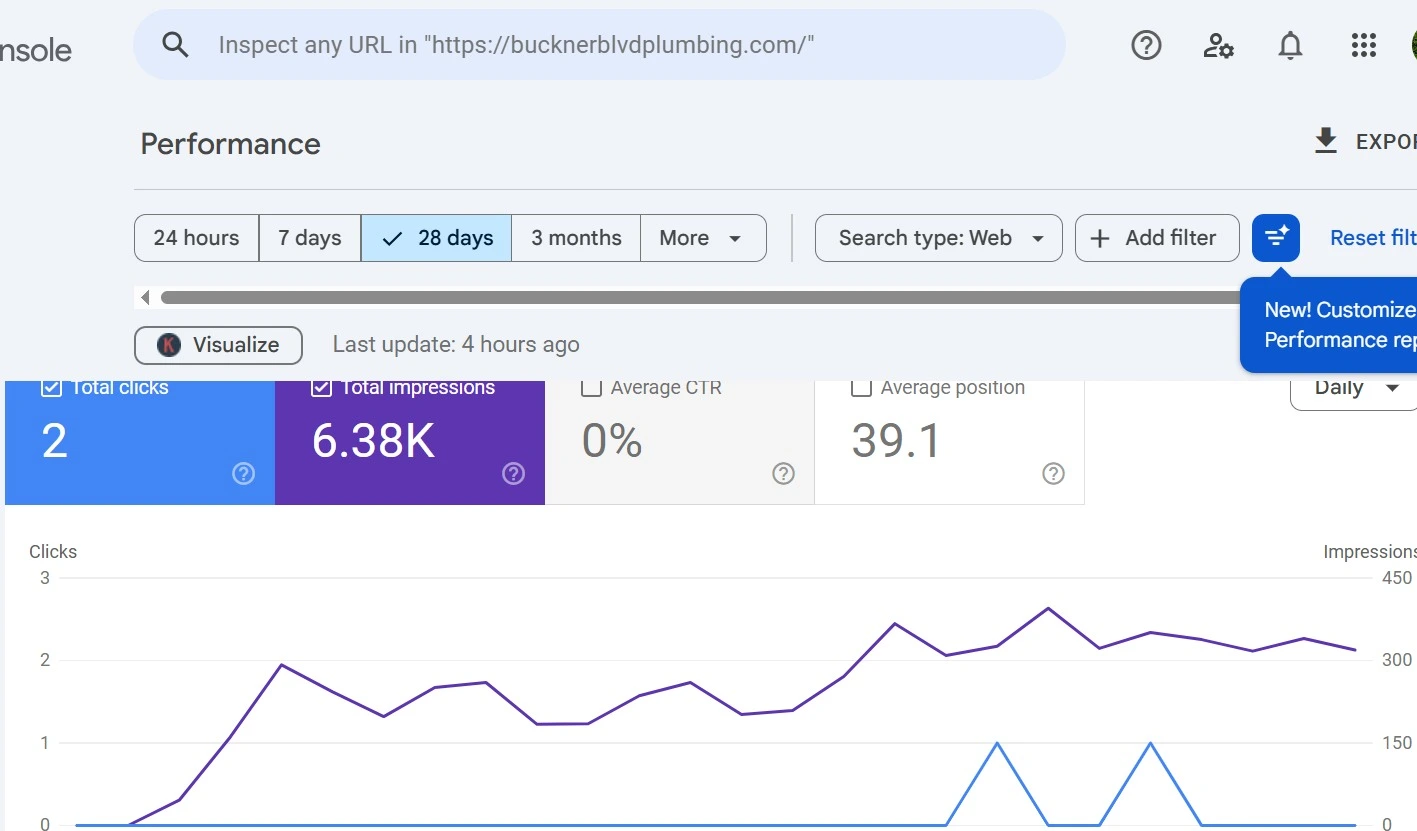Click the Impressions axis label

pyautogui.click(x=1369, y=552)
